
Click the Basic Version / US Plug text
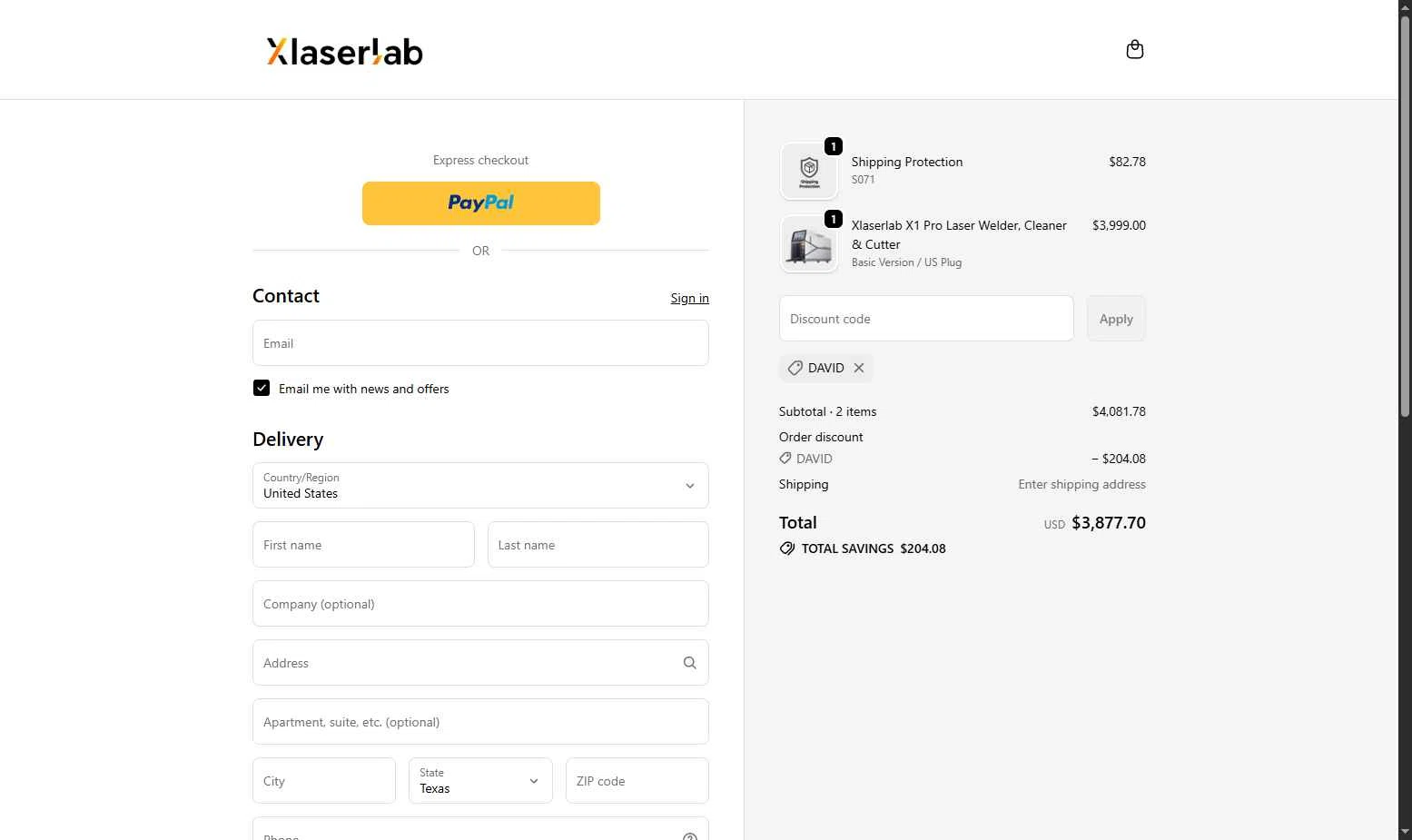[906, 262]
